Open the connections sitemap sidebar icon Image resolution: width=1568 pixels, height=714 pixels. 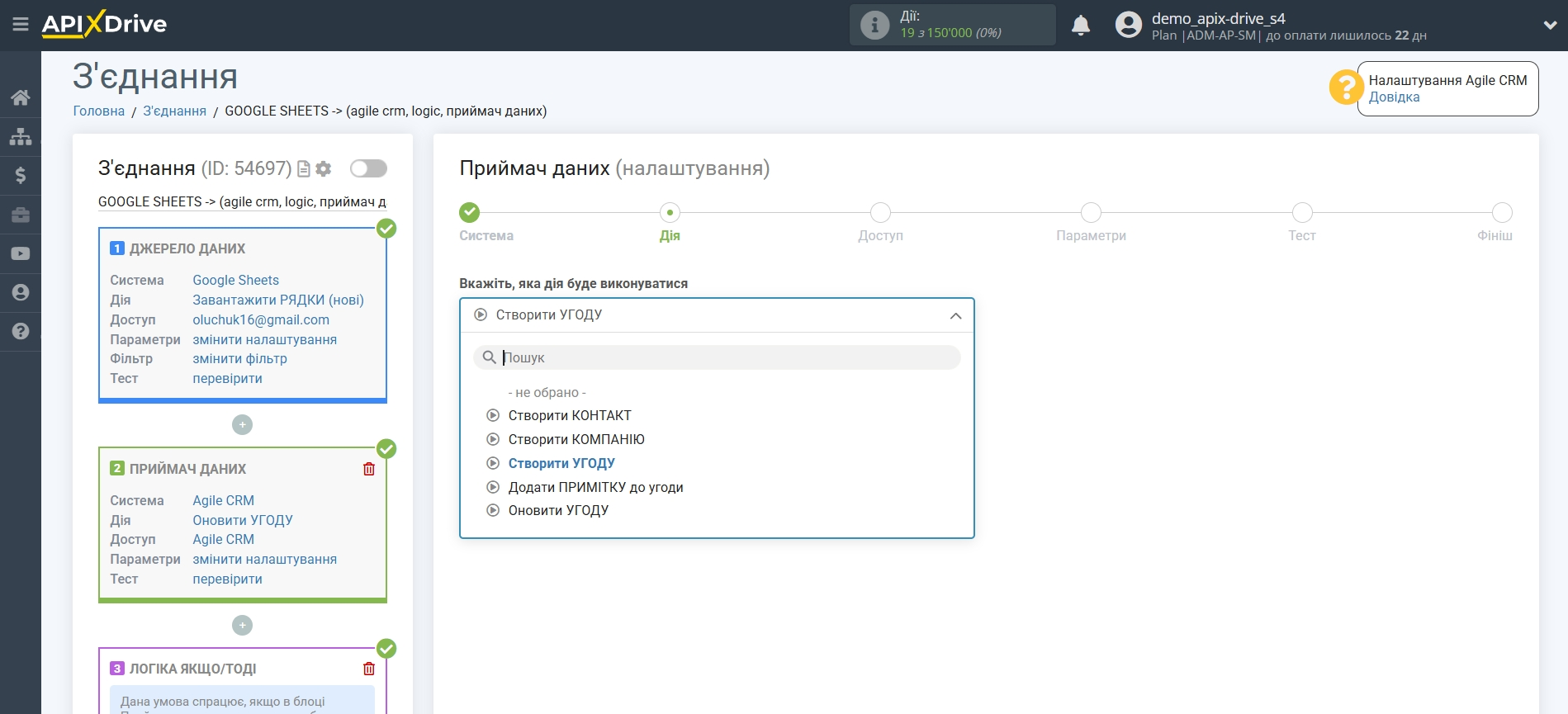pyautogui.click(x=21, y=136)
